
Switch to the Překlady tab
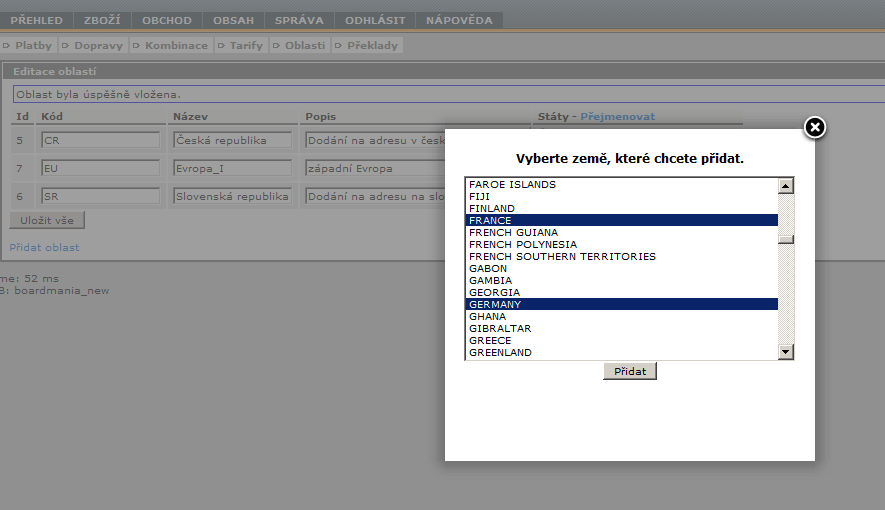coord(367,45)
